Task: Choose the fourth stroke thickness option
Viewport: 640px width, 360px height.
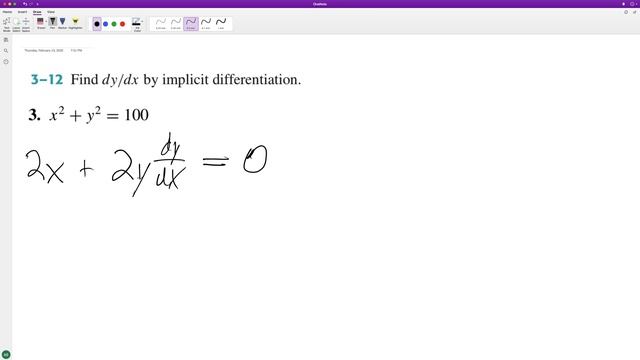Action: [x=206, y=24]
